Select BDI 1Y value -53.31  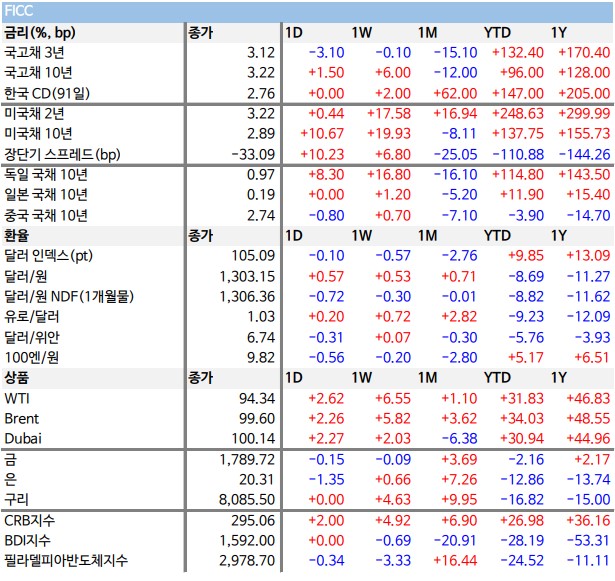(588, 541)
